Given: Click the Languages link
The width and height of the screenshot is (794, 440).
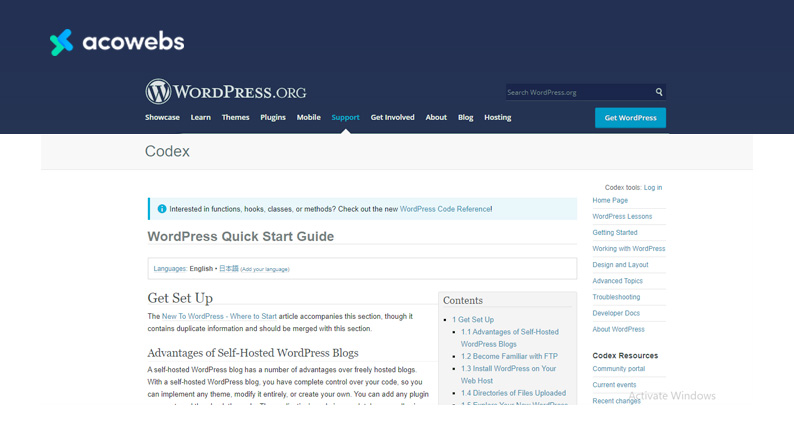Looking at the screenshot, I should 170,269.
